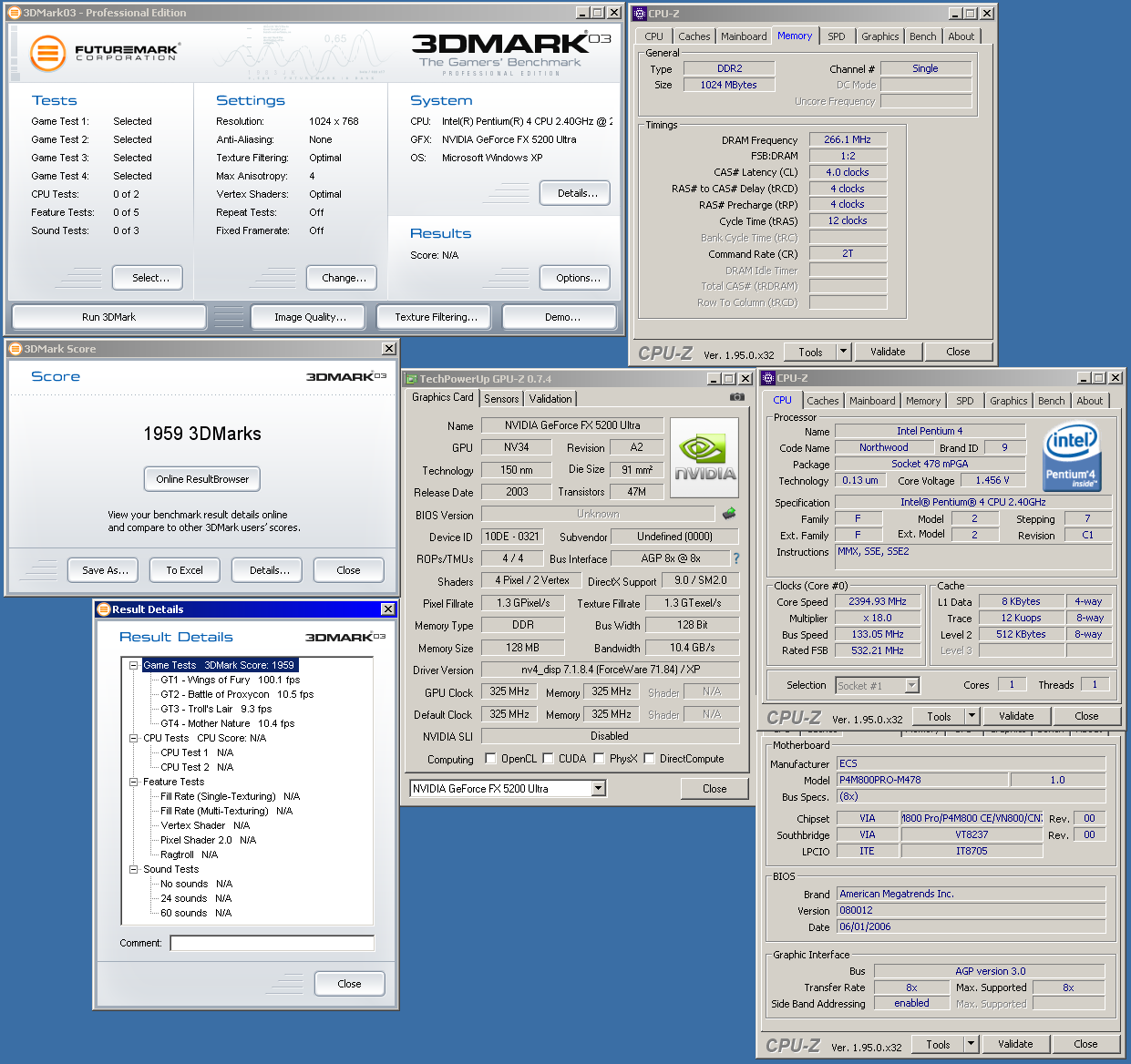This screenshot has height=1064, width=1131.
Task: Click DRAM Frequency value 266.1 MHz
Action: pyautogui.click(x=848, y=139)
